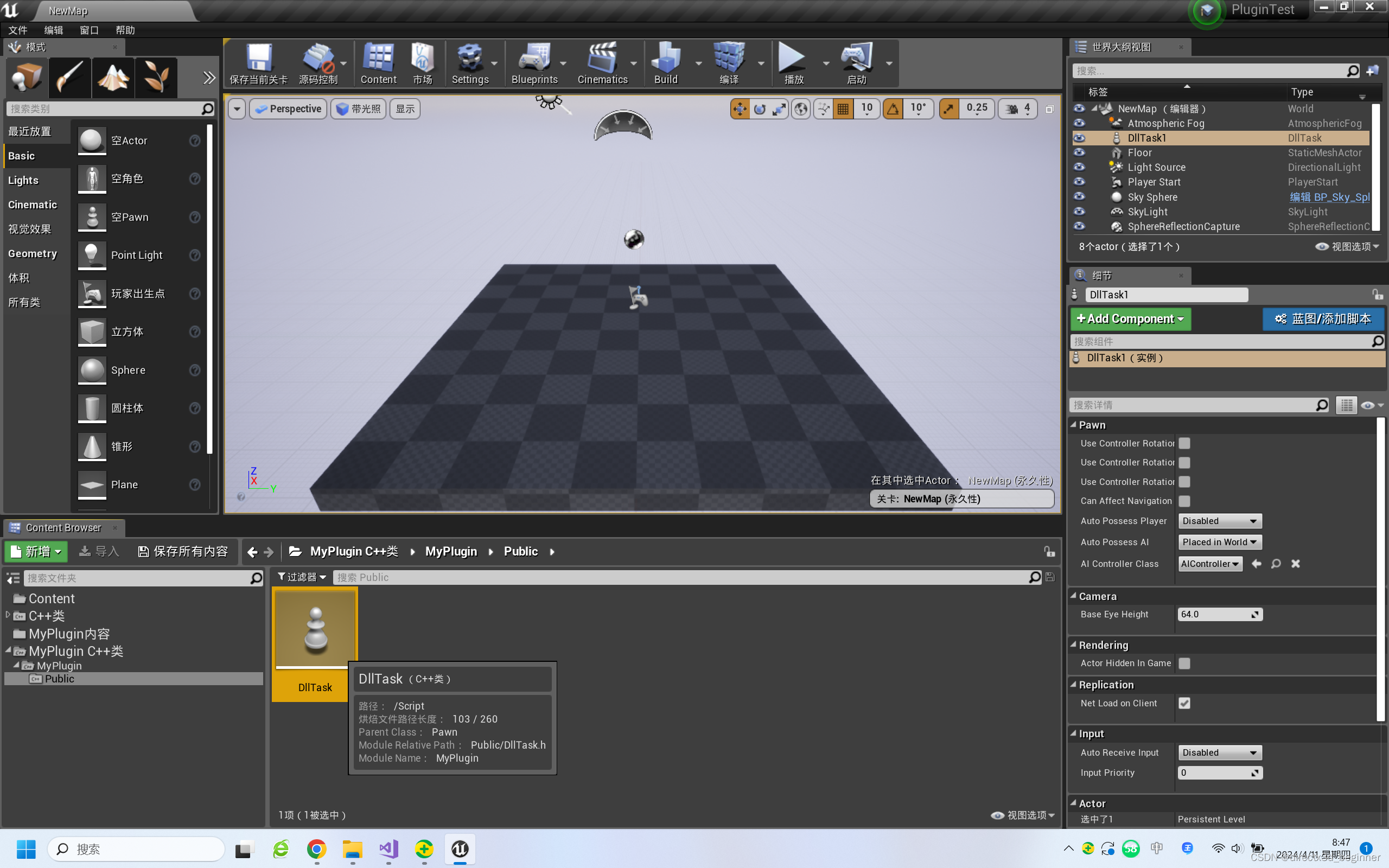Click the 新增 button in Content Browser
Viewport: 1389px width, 868px height.
36,551
